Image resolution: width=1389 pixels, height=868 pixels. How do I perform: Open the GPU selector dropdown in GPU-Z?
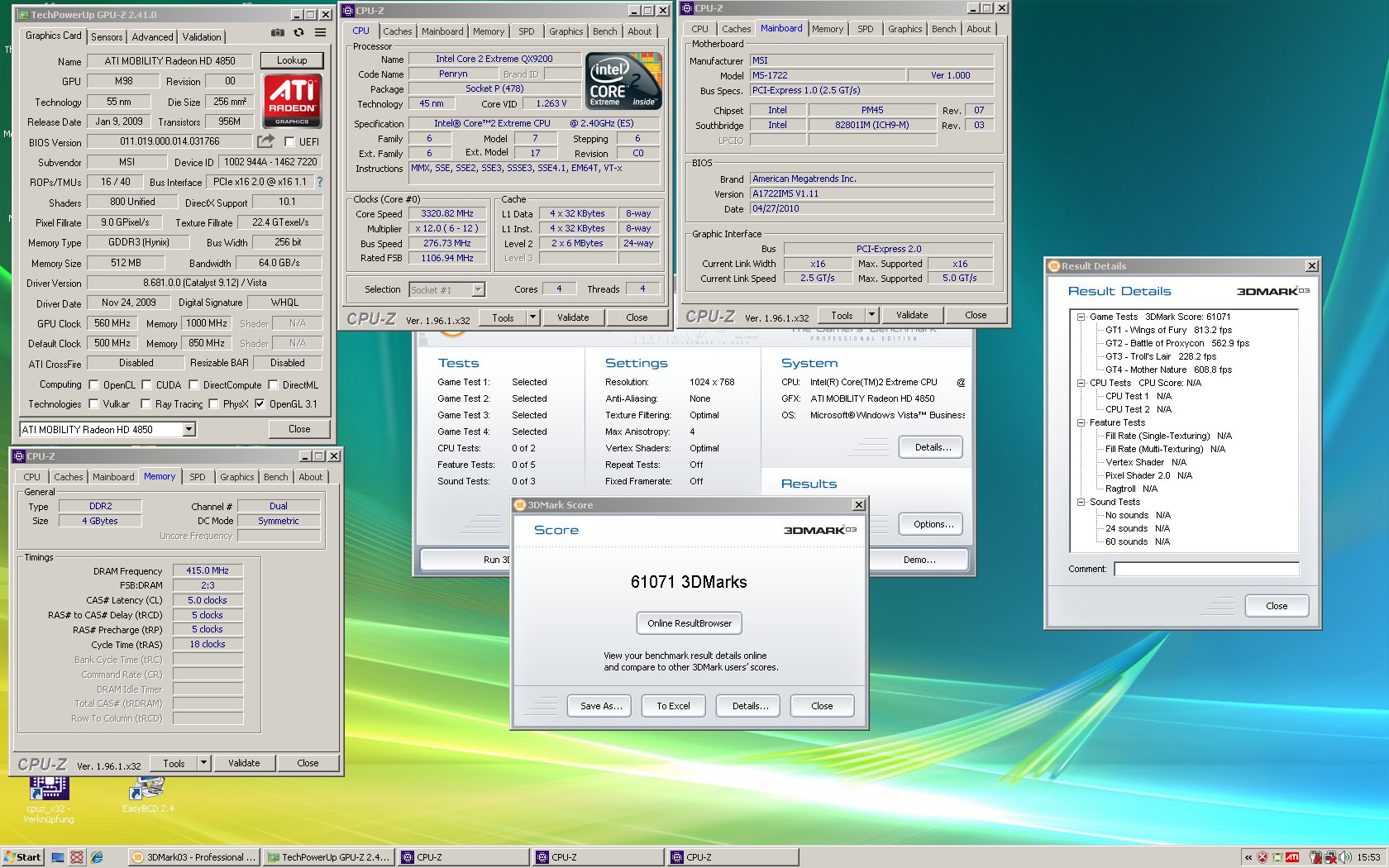coord(189,429)
